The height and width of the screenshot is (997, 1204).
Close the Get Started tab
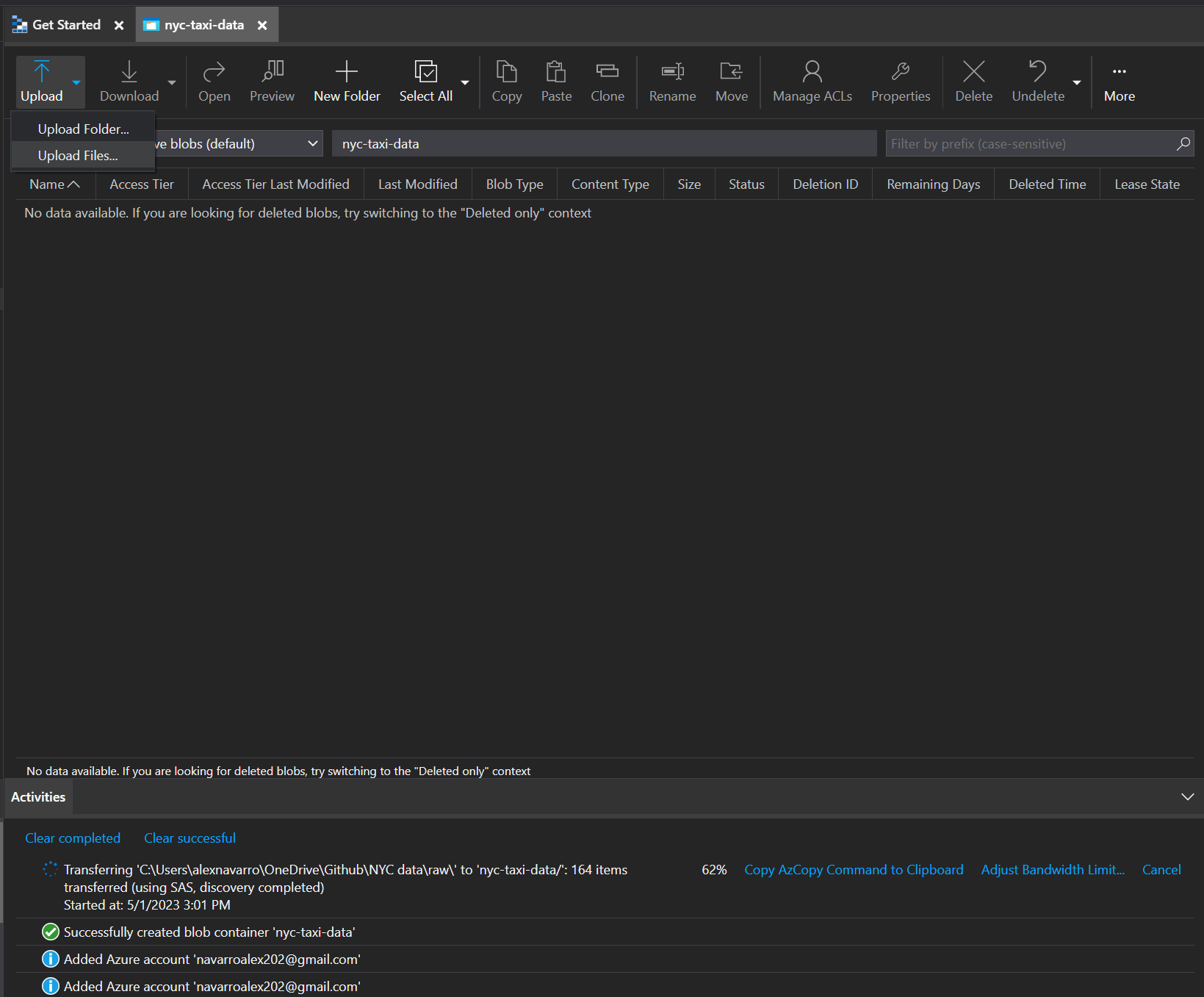pyautogui.click(x=119, y=25)
